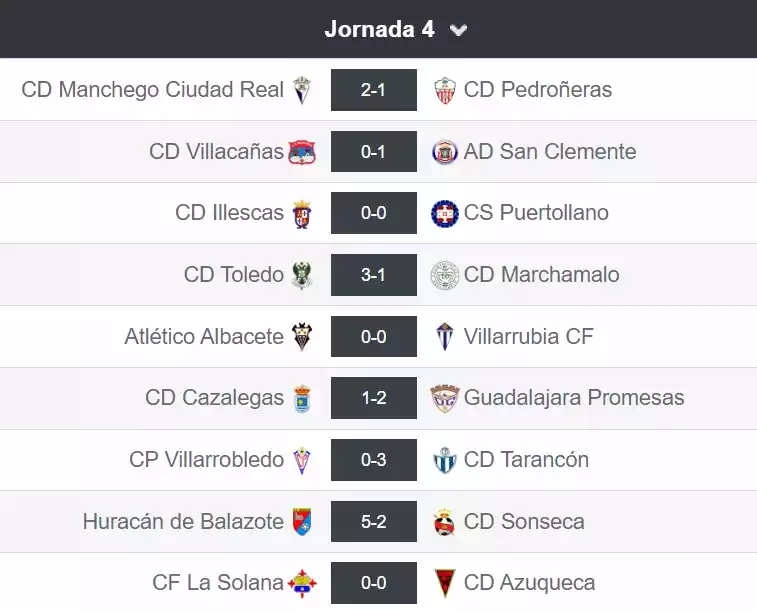Image resolution: width=757 pixels, height=610 pixels.
Task: Open the 2-1 Manchego vs Pedroñeras score
Action: (x=374, y=90)
